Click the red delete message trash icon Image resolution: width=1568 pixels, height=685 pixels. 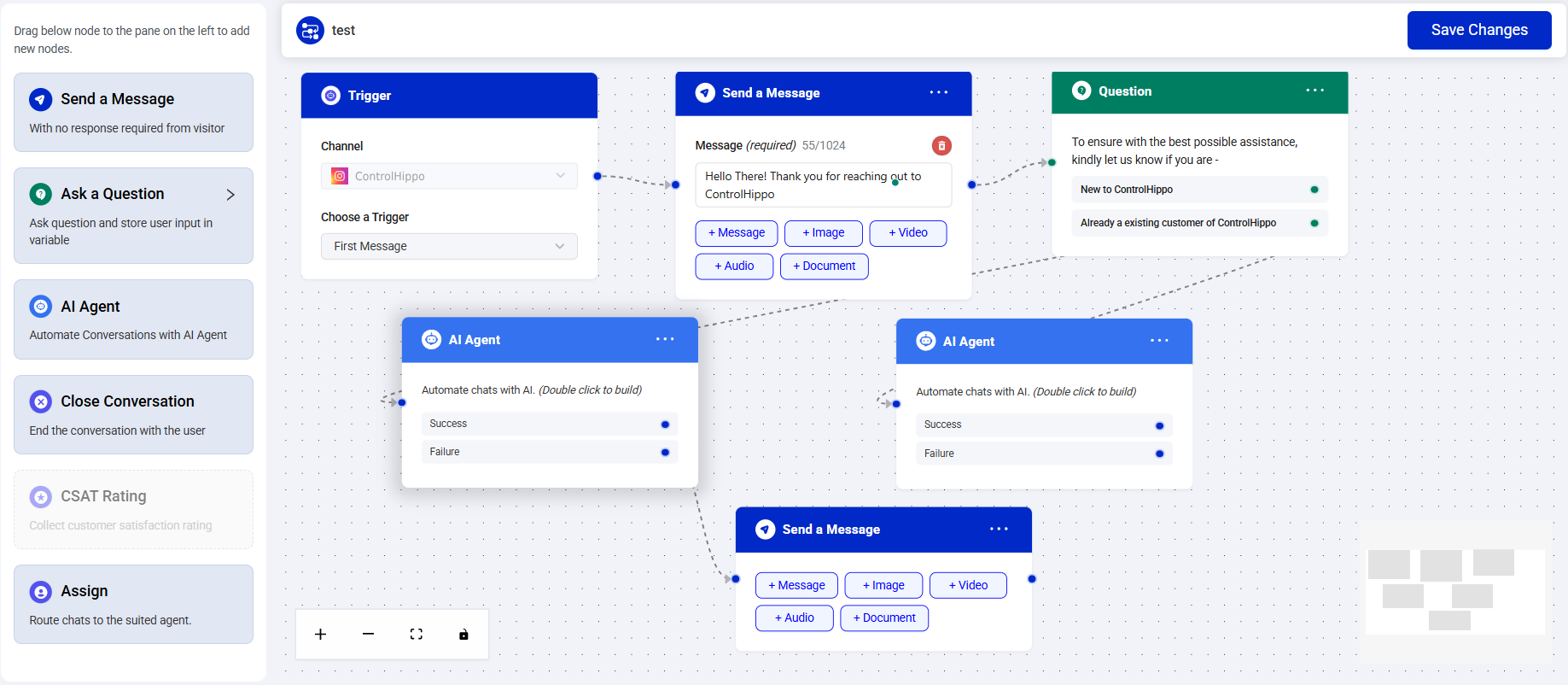click(941, 145)
